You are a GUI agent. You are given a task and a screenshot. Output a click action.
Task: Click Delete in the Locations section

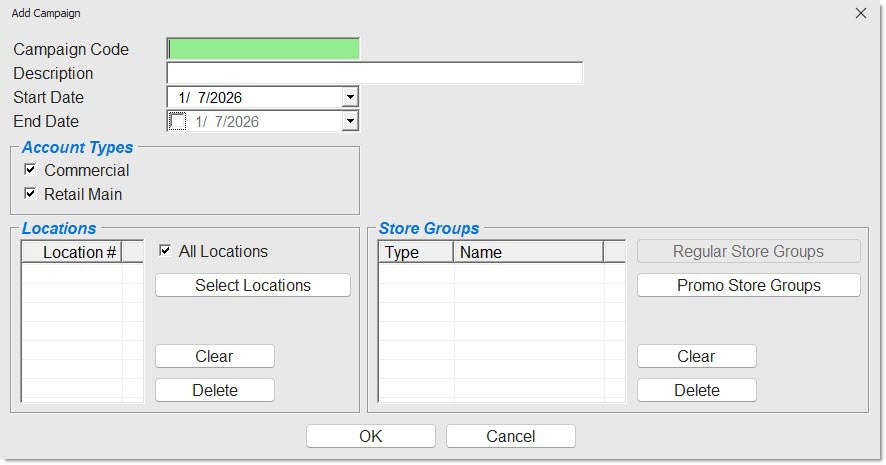pos(214,390)
